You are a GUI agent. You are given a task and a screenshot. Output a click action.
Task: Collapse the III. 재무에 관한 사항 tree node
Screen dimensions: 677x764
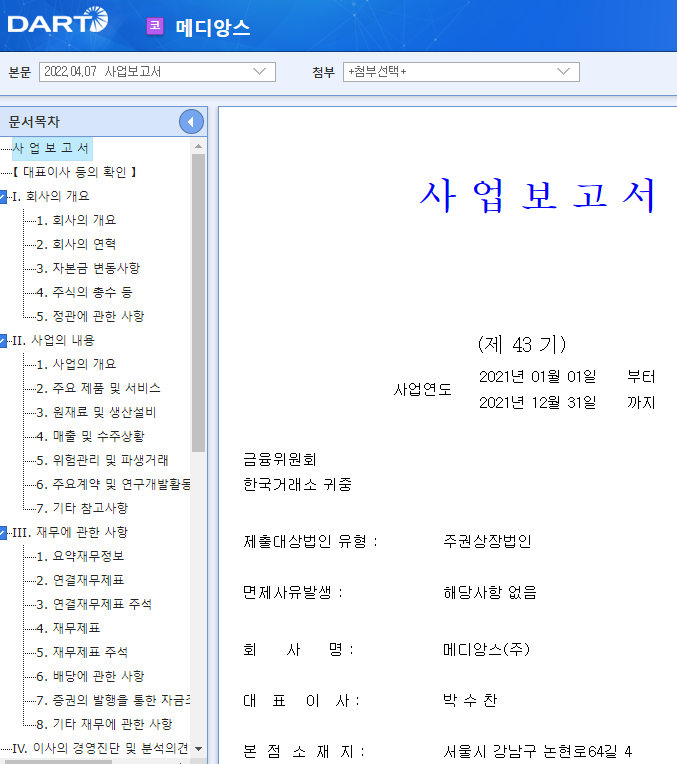coord(3,533)
